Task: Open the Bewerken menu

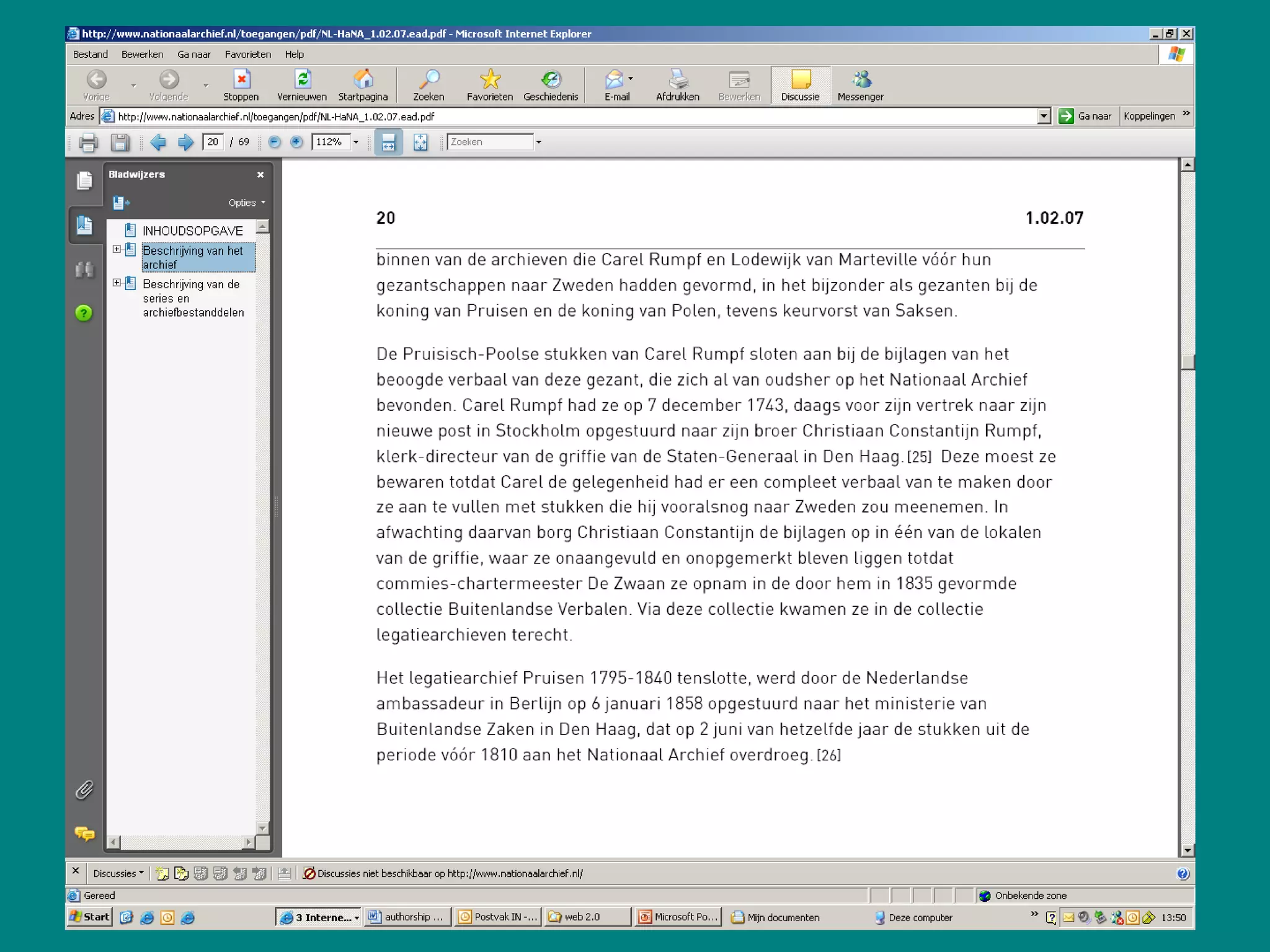Action: tap(142, 55)
